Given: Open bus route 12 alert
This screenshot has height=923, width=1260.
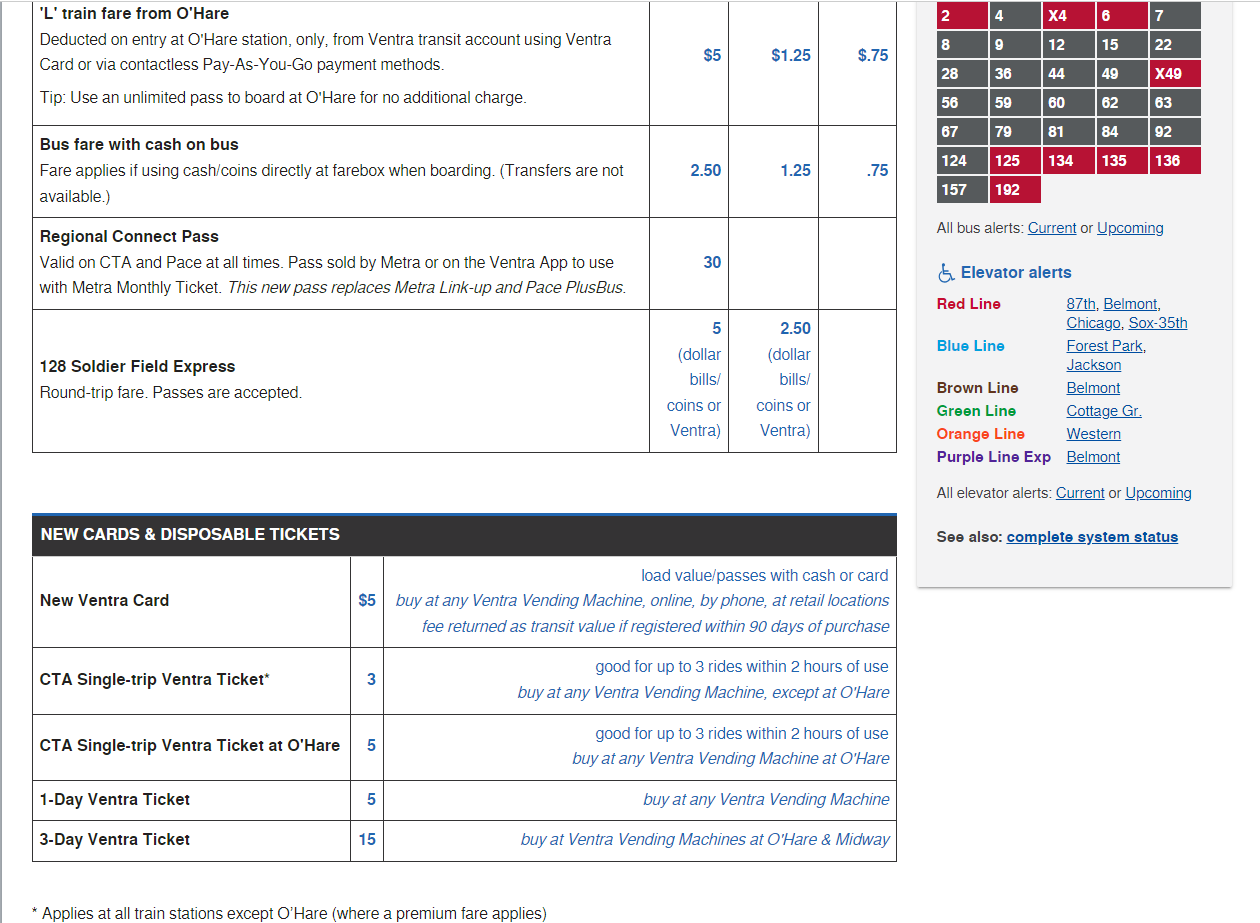Looking at the screenshot, I should coord(1068,45).
